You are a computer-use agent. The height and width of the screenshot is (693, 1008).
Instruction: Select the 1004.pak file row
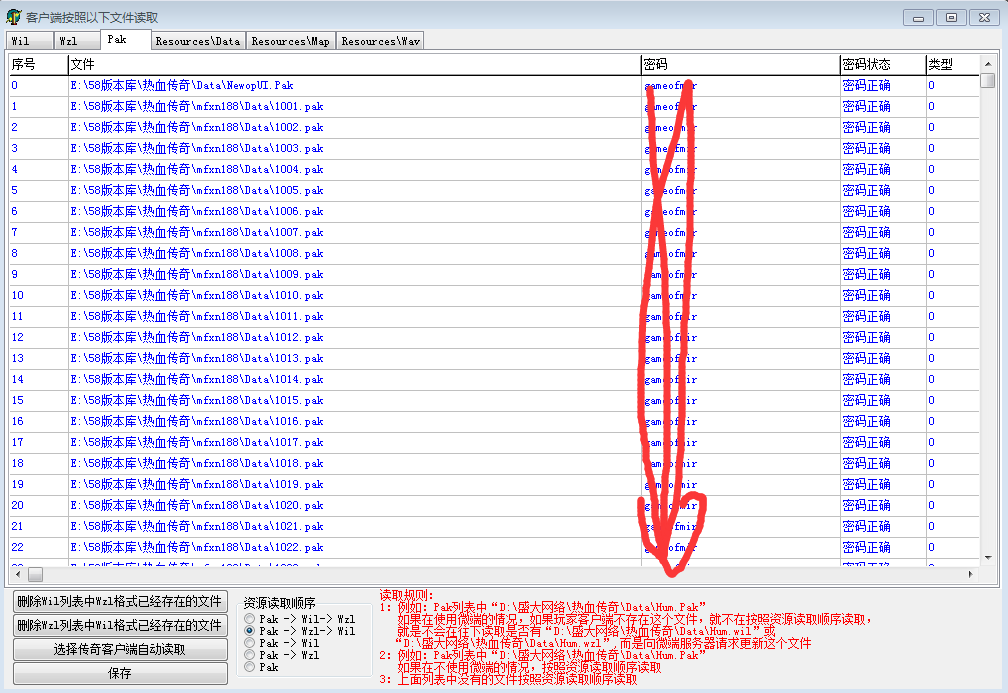point(494,169)
